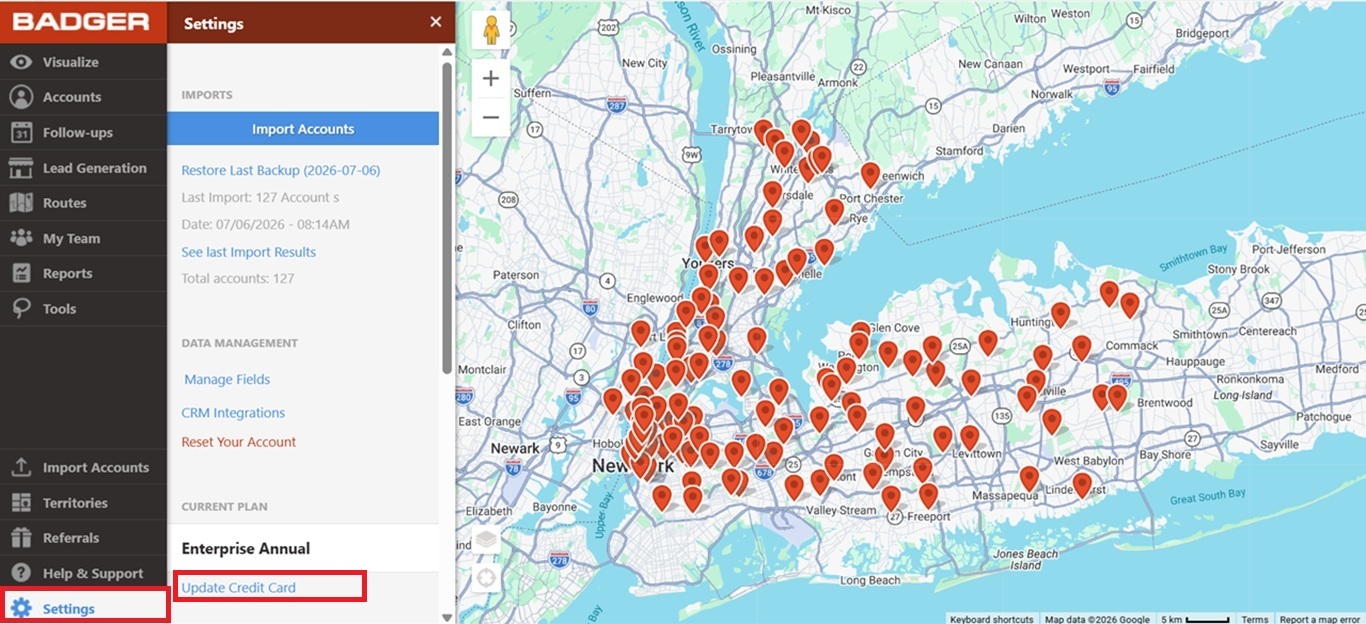Open the CRM Integrations link
The width and height of the screenshot is (1366, 624).
tap(233, 412)
